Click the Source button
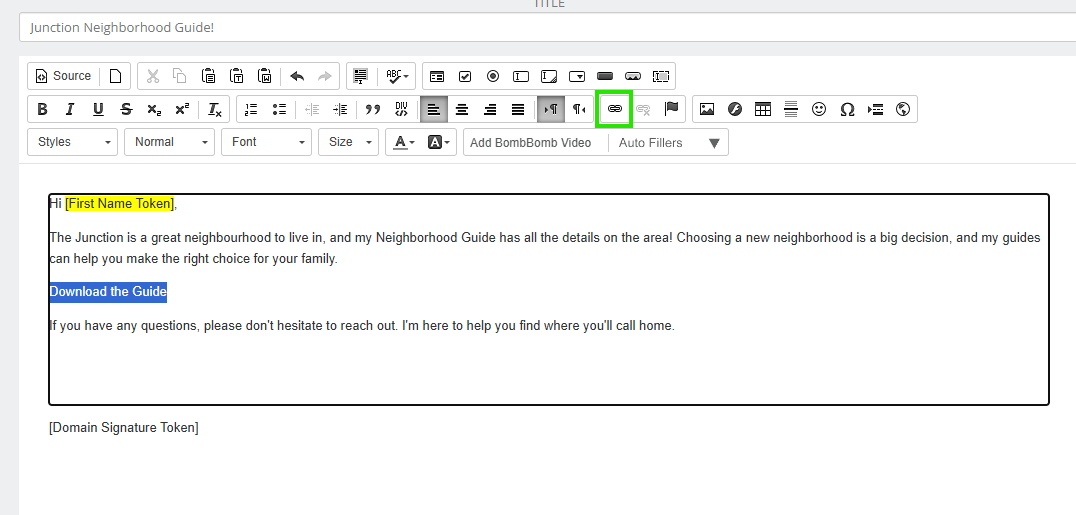The width and height of the screenshot is (1076, 515). point(62,76)
